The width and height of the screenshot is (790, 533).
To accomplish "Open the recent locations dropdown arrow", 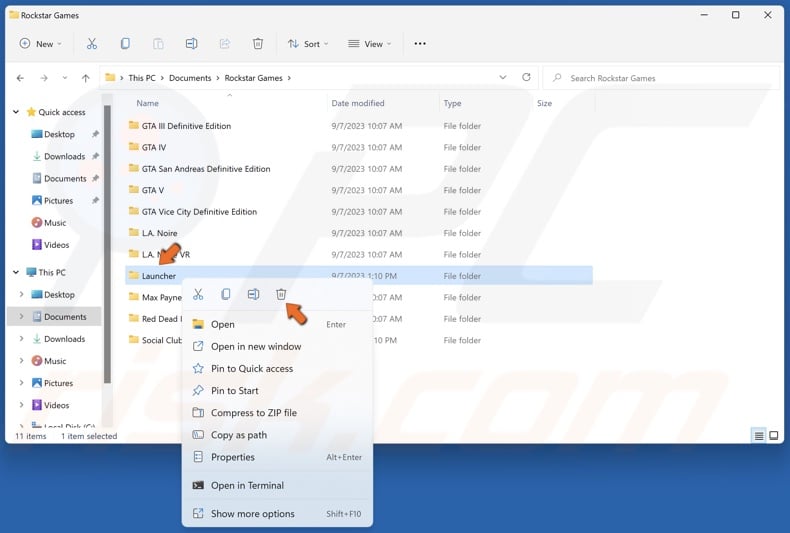I will pyautogui.click(x=64, y=78).
